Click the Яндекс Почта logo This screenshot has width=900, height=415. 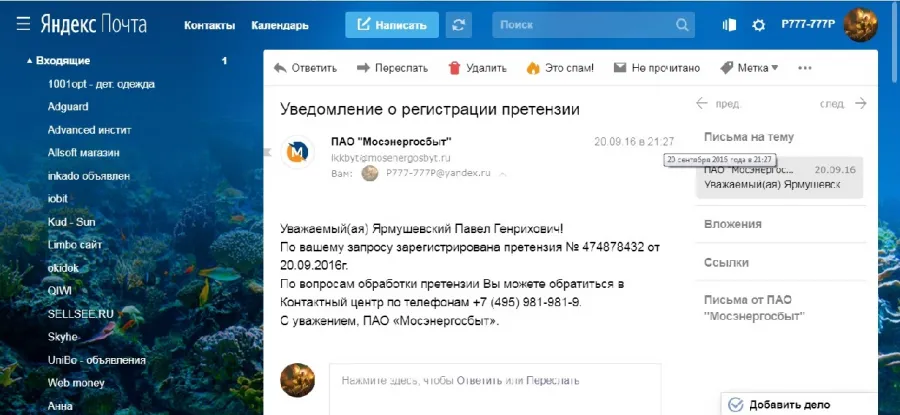(93, 25)
